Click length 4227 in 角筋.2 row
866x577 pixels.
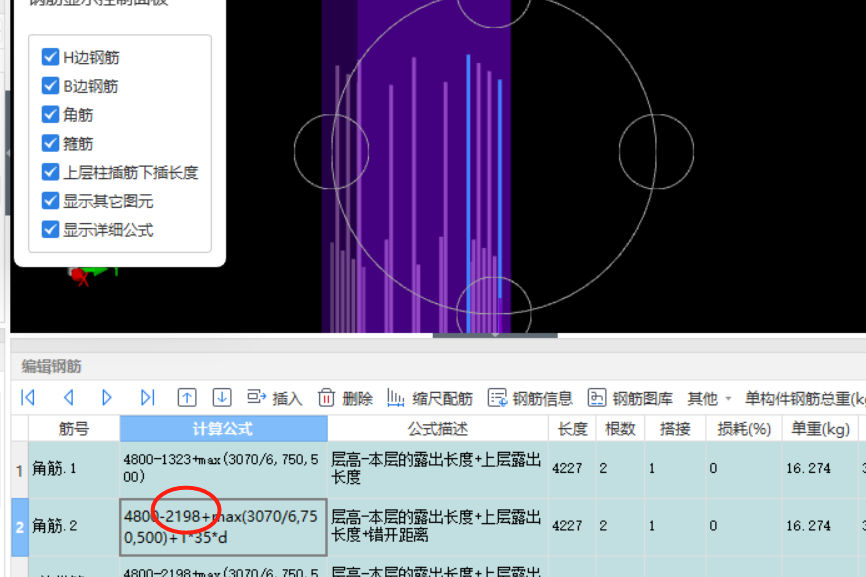click(567, 526)
